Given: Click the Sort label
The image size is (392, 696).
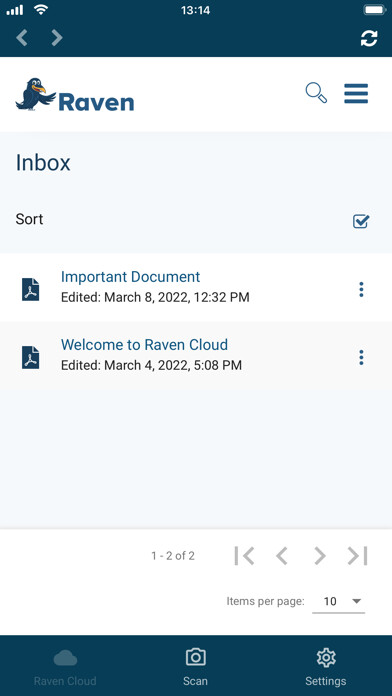Looking at the screenshot, I should 29,219.
